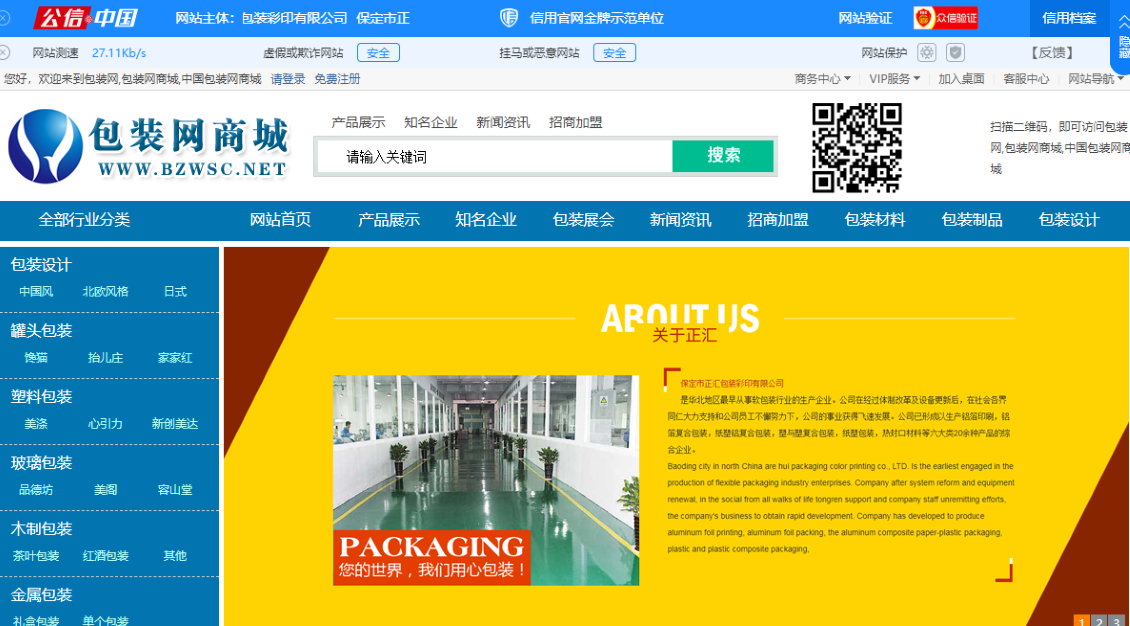1130x626 pixels.
Task: Click the shield icon beside 信用官网金牌示范单位
Action: (509, 17)
